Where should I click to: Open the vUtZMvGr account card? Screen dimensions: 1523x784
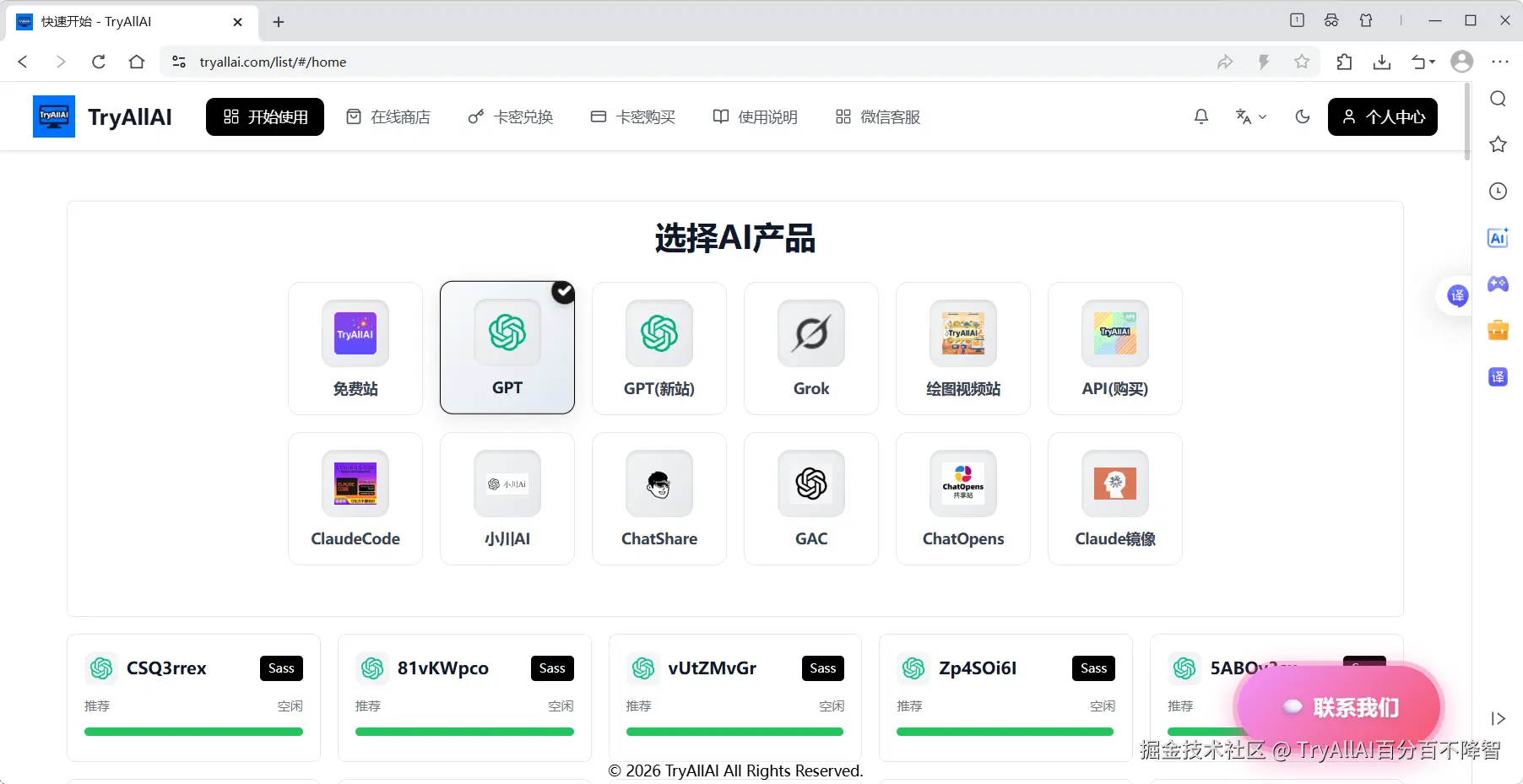pos(735,698)
